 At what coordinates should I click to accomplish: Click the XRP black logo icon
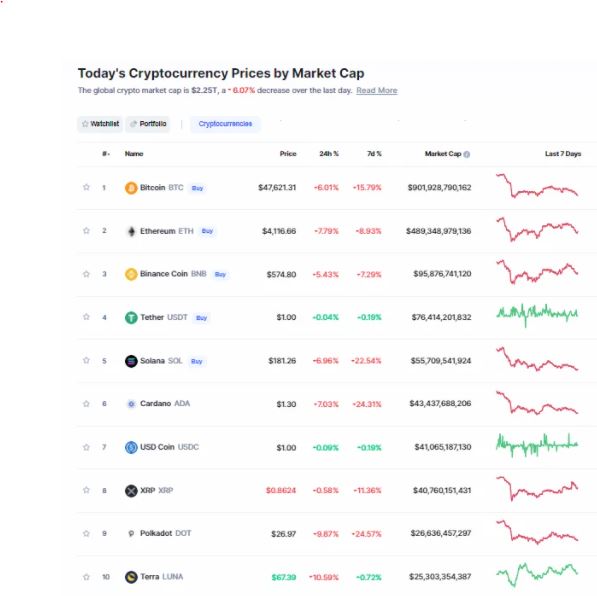pos(131,491)
